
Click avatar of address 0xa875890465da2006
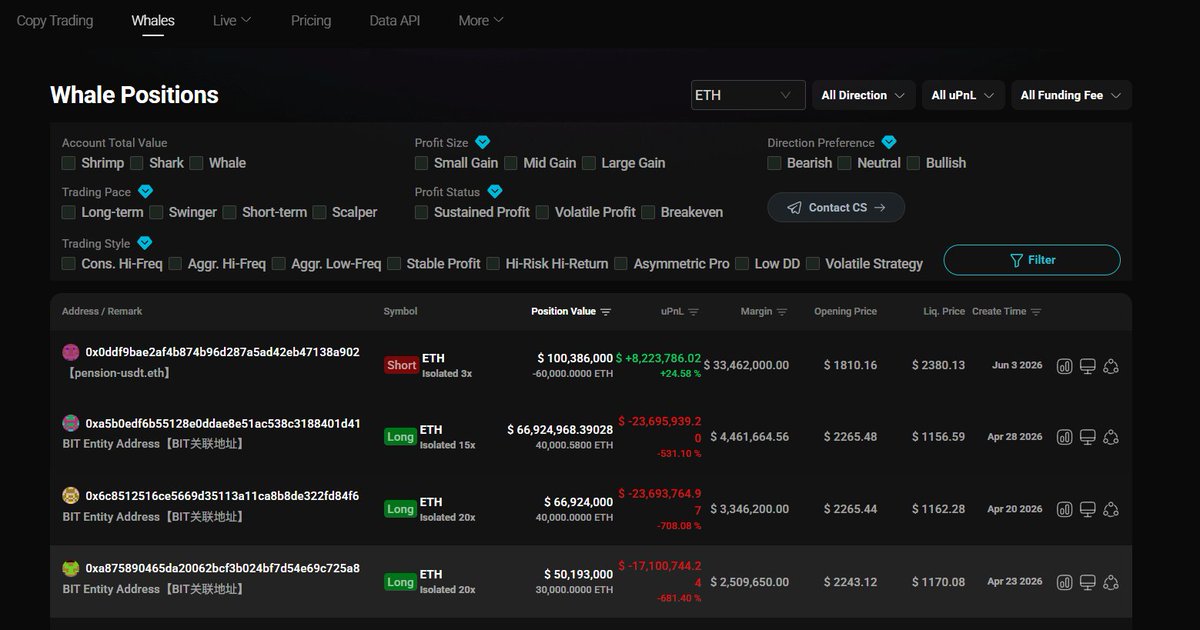click(x=71, y=568)
